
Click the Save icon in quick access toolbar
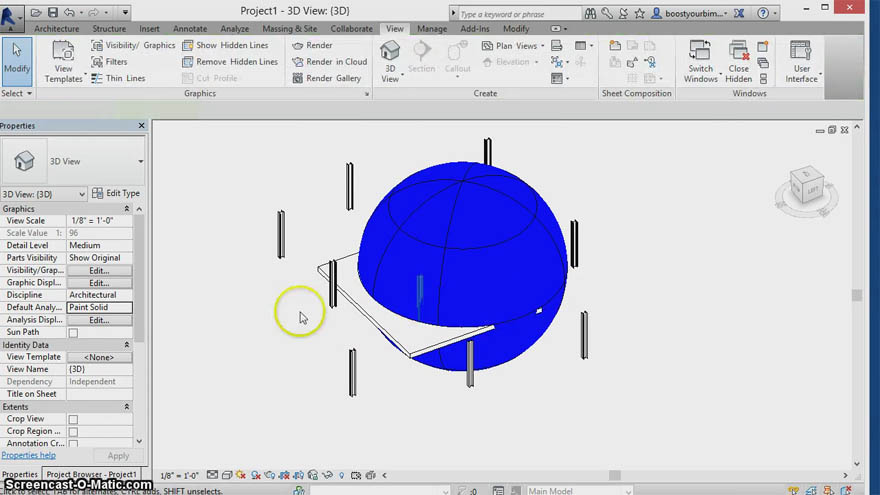[x=52, y=12]
